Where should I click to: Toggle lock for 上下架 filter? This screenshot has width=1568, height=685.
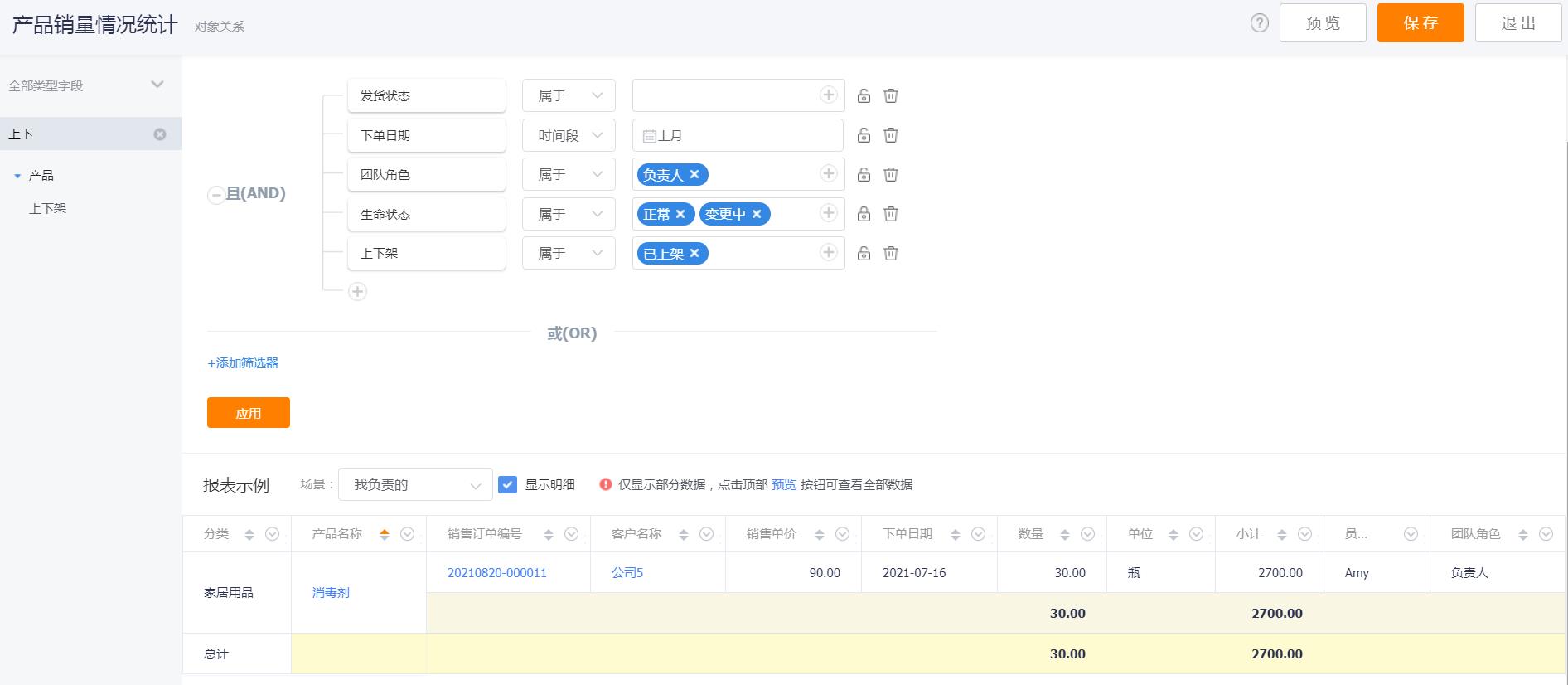click(x=864, y=253)
